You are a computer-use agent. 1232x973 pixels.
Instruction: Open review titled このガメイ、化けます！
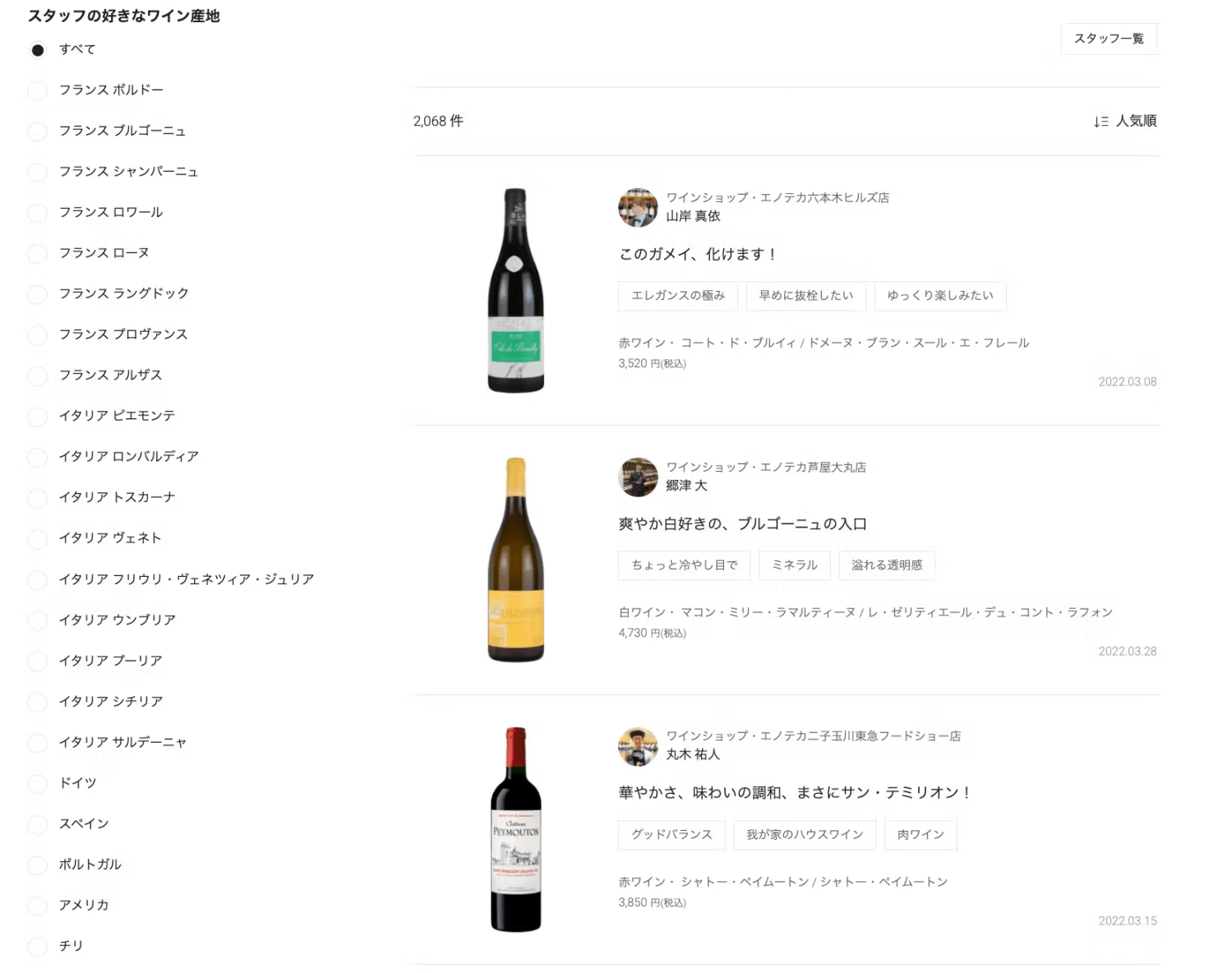[x=698, y=255]
